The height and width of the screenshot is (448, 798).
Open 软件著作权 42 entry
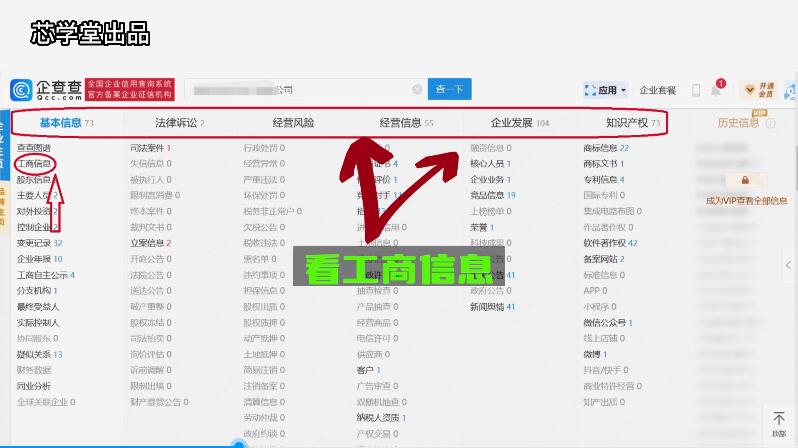coord(610,243)
